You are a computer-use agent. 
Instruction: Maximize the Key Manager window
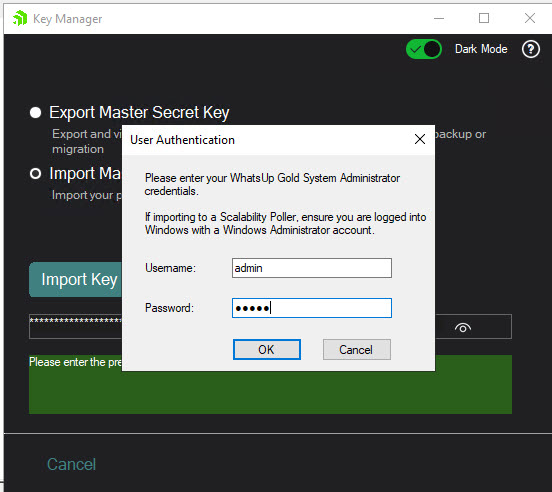pyautogui.click(x=484, y=18)
